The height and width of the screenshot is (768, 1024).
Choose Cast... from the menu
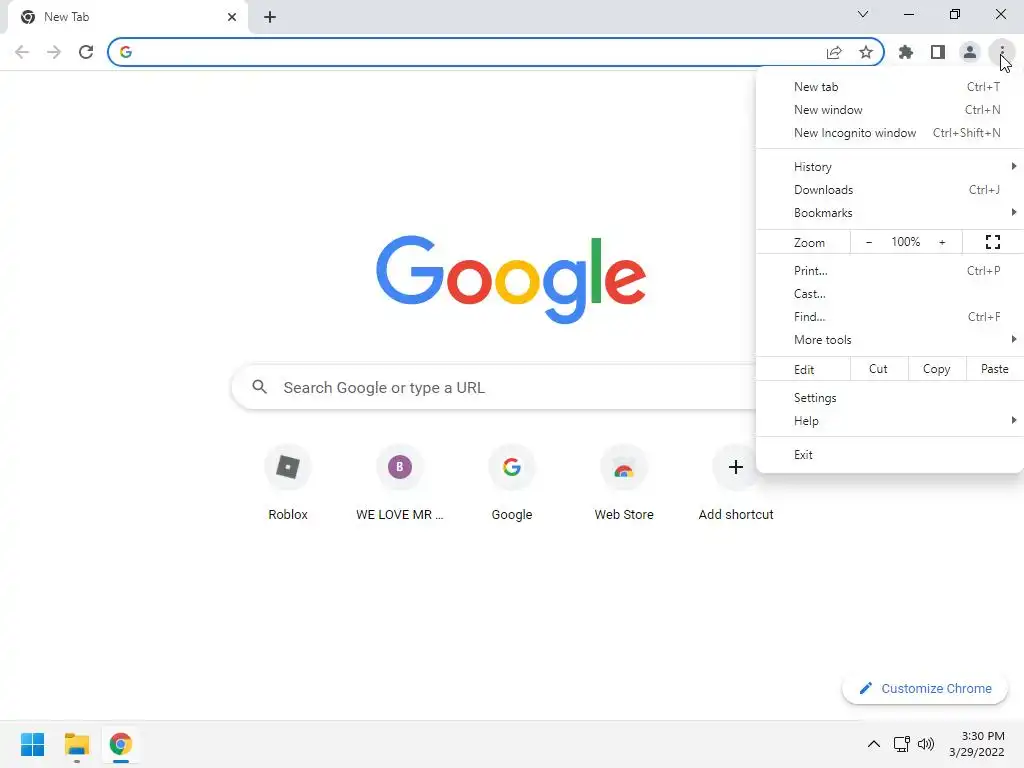pos(889,294)
